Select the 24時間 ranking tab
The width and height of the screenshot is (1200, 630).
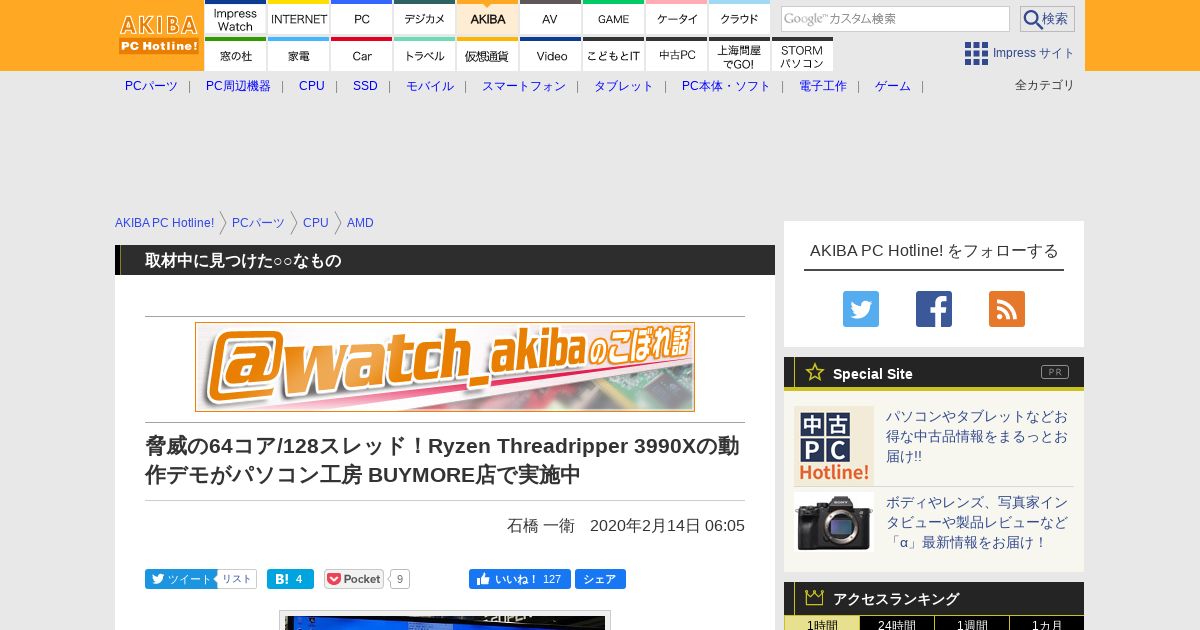tap(897, 624)
